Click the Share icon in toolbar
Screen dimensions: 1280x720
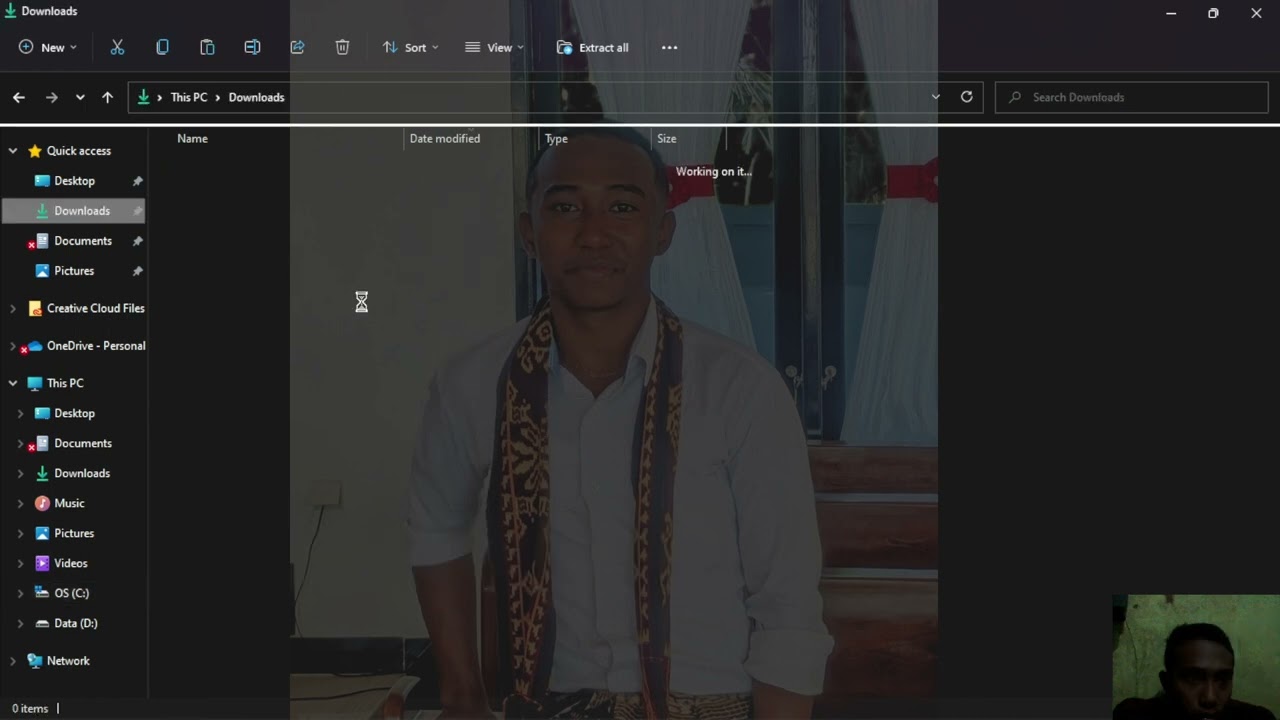click(297, 47)
